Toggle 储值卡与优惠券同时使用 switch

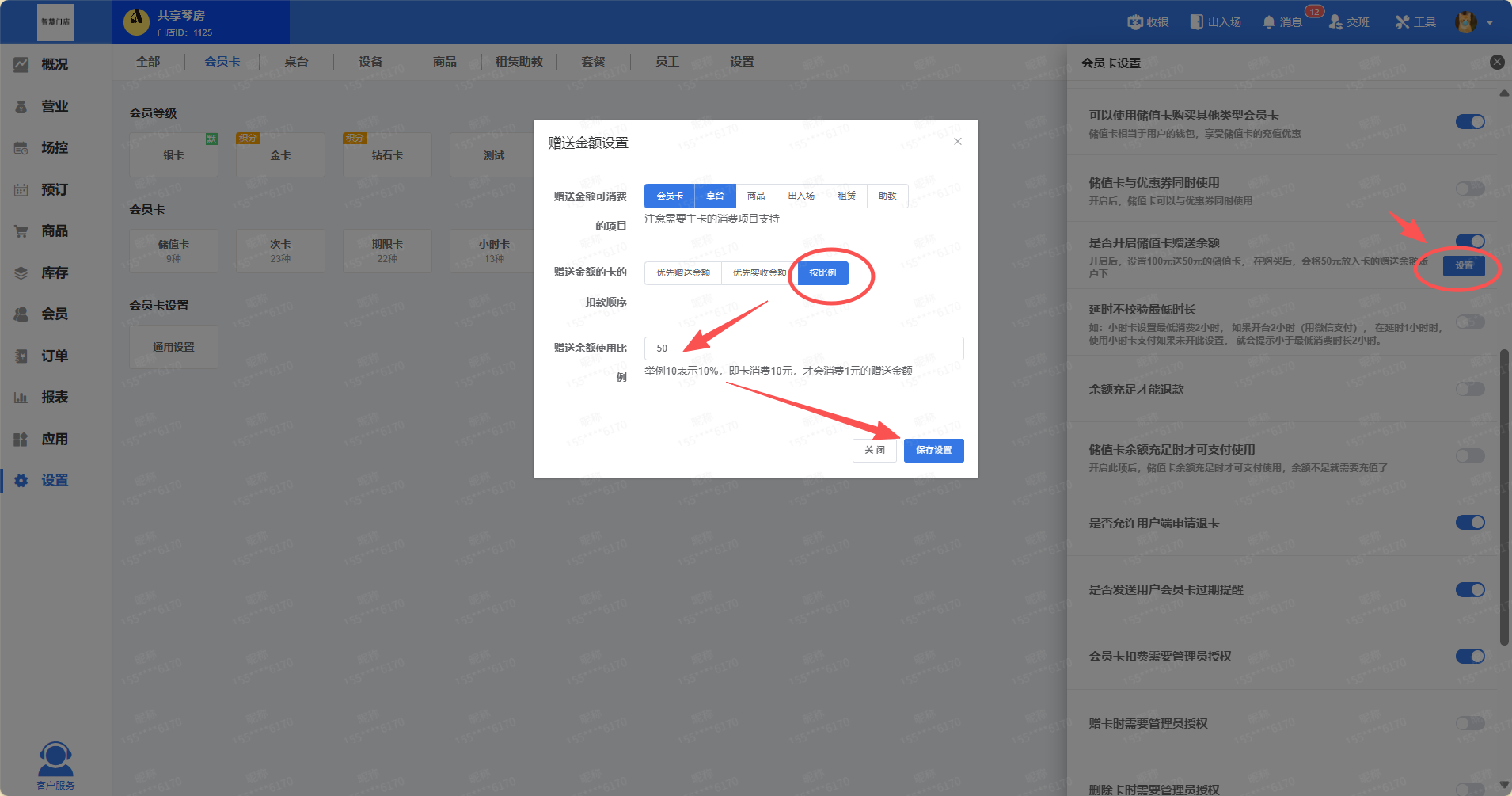pyautogui.click(x=1470, y=189)
